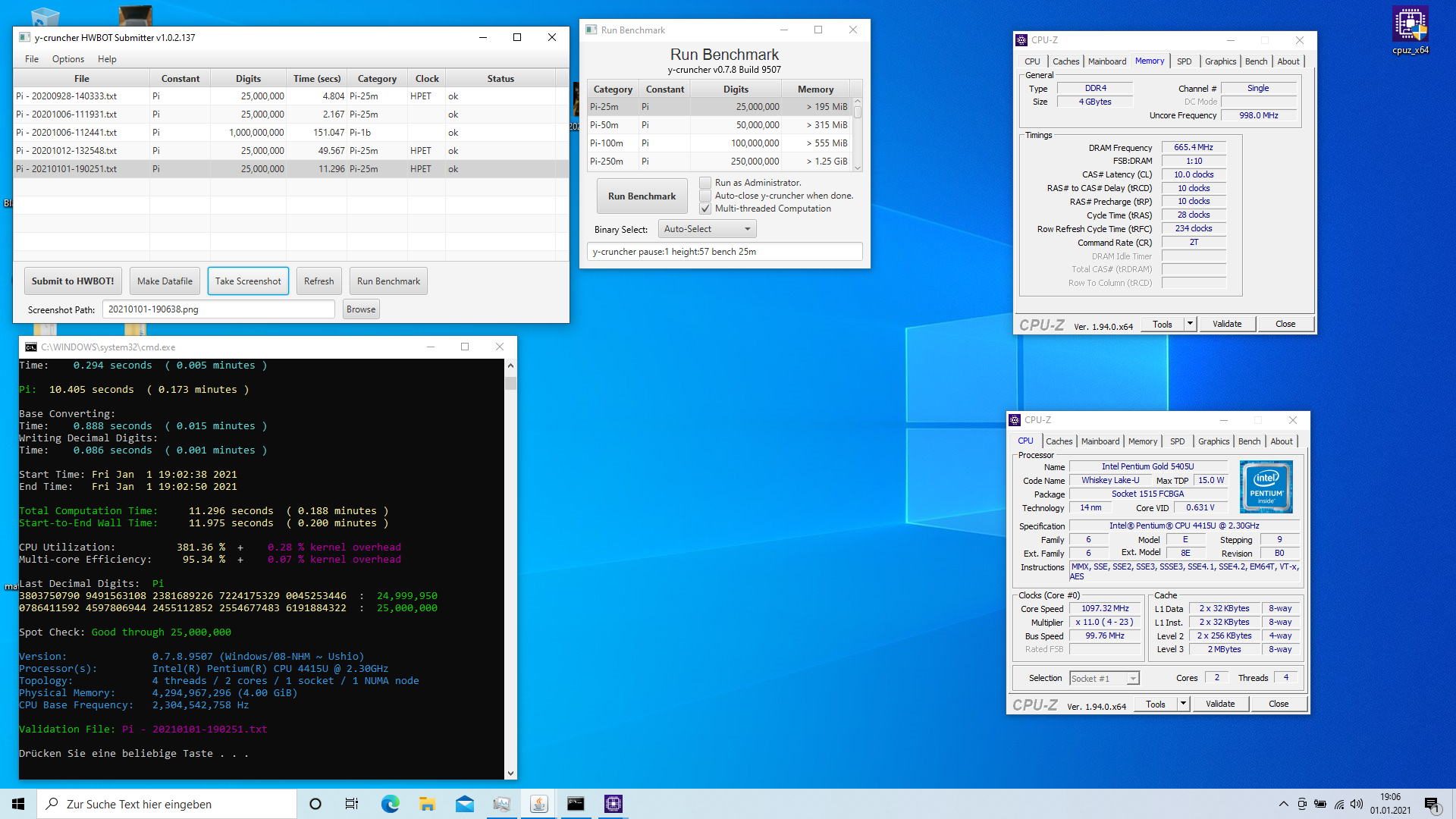Viewport: 1456px width, 819px height.
Task: Open the File menu in HWBOT Submitter
Action: pyautogui.click(x=32, y=59)
